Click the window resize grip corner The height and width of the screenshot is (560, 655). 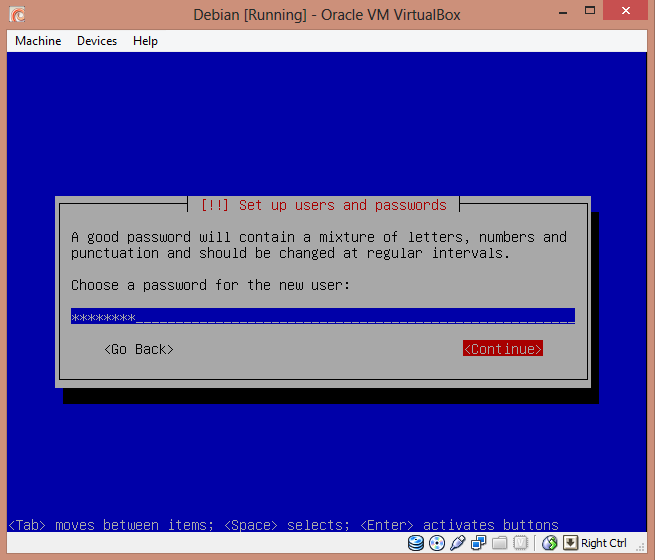tap(640, 547)
